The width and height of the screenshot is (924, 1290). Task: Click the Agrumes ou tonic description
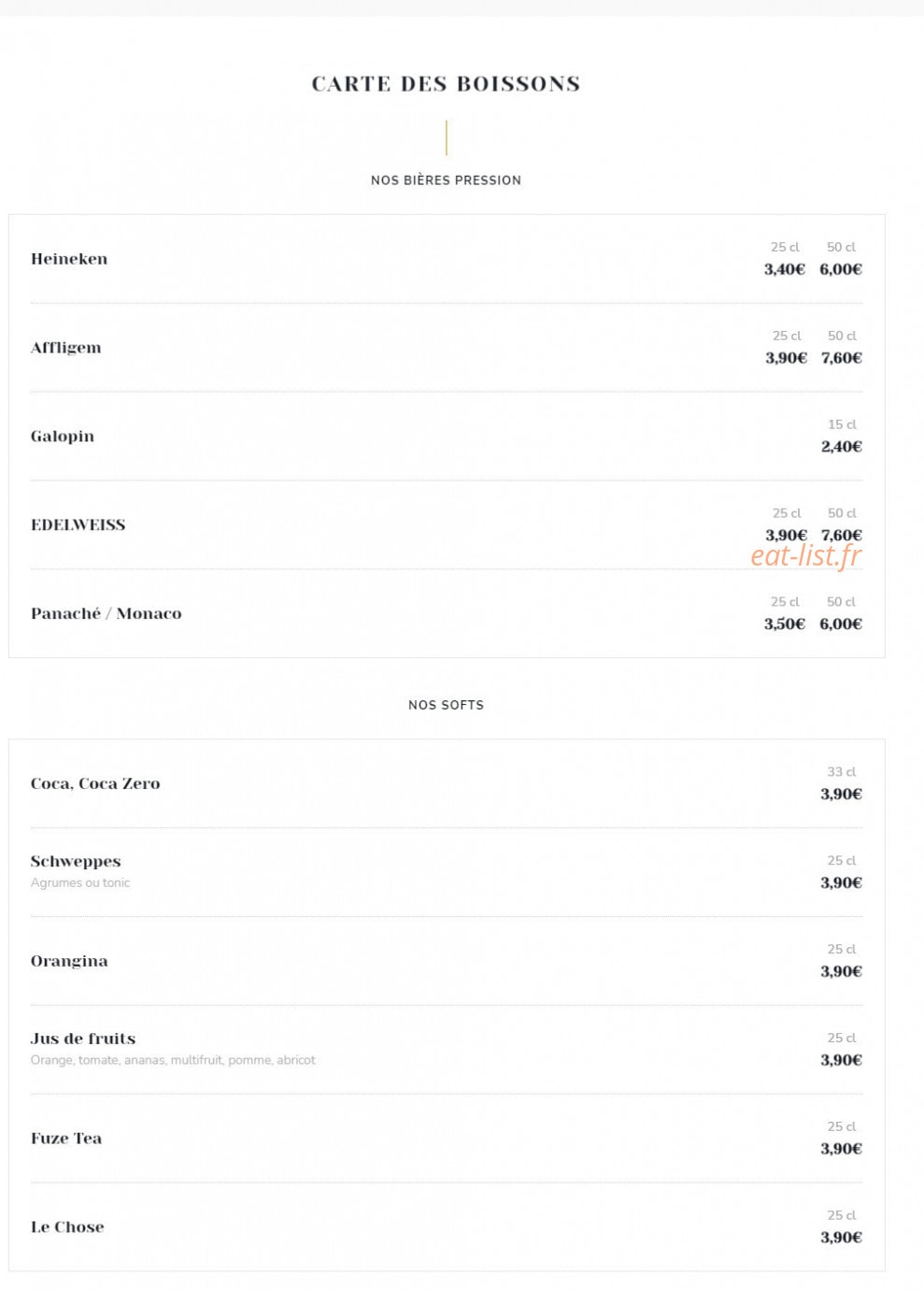(80, 882)
